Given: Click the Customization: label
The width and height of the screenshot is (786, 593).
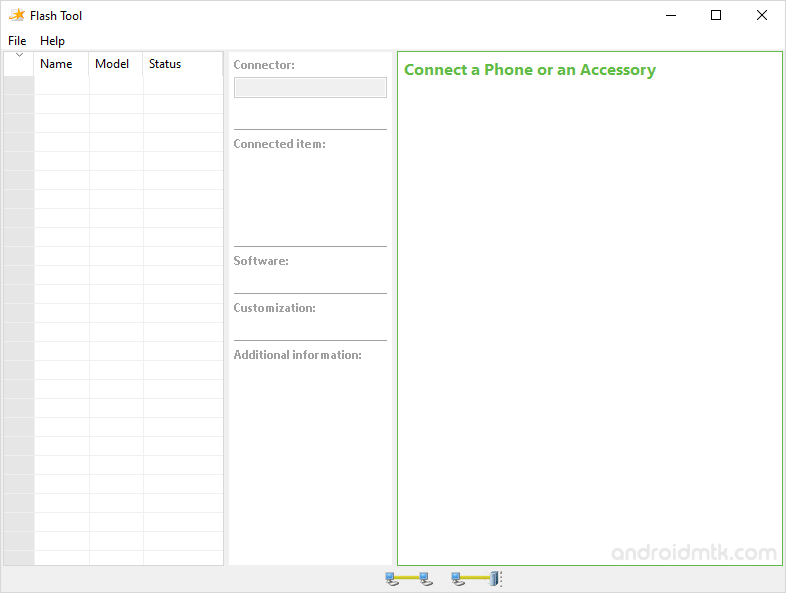Looking at the screenshot, I should (x=275, y=308).
